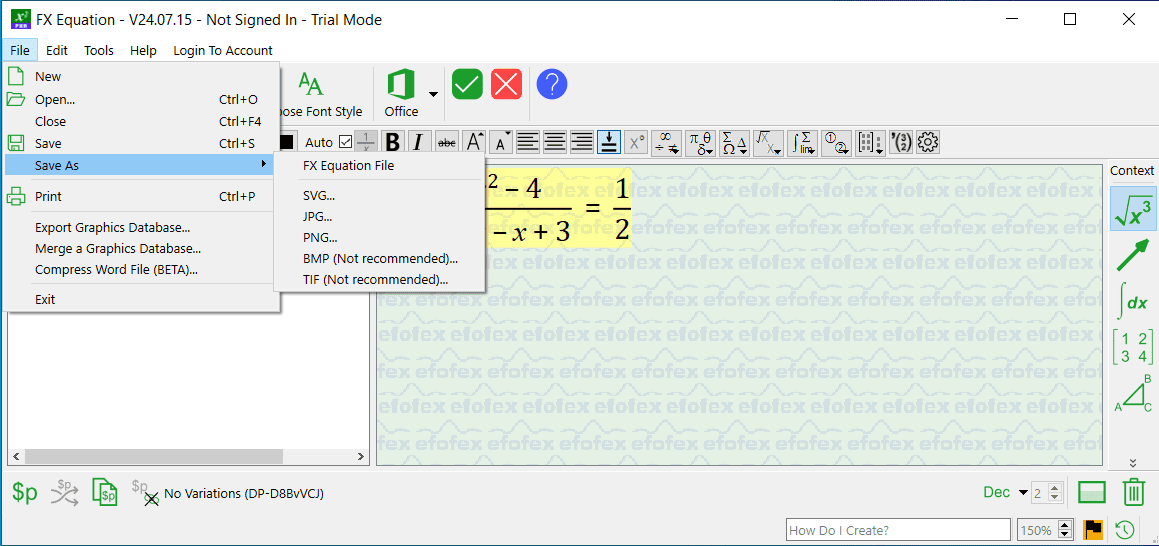The image size is (1159, 546).
Task: Toggle the Auto checkbox
Action: pos(345,142)
